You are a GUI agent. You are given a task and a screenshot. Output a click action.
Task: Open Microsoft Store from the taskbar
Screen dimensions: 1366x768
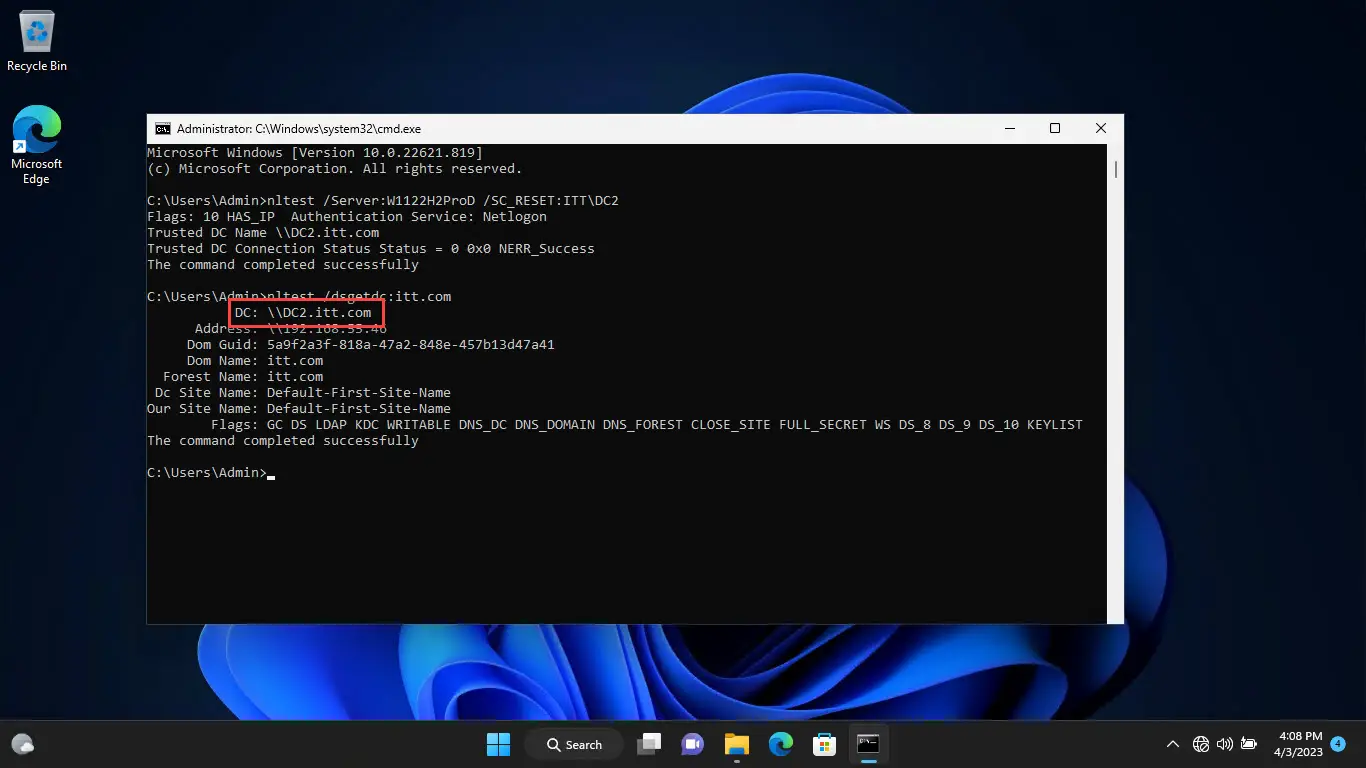point(824,744)
